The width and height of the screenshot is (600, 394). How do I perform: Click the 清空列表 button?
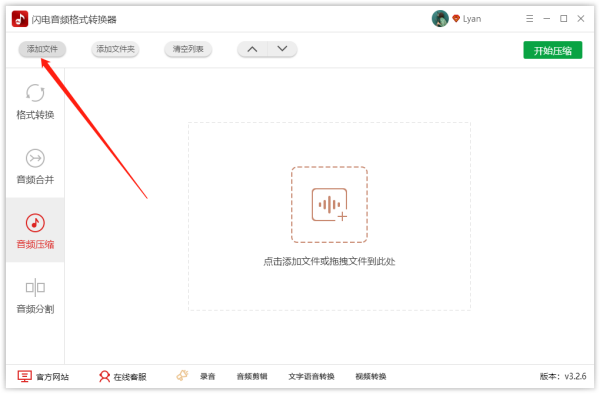point(188,49)
